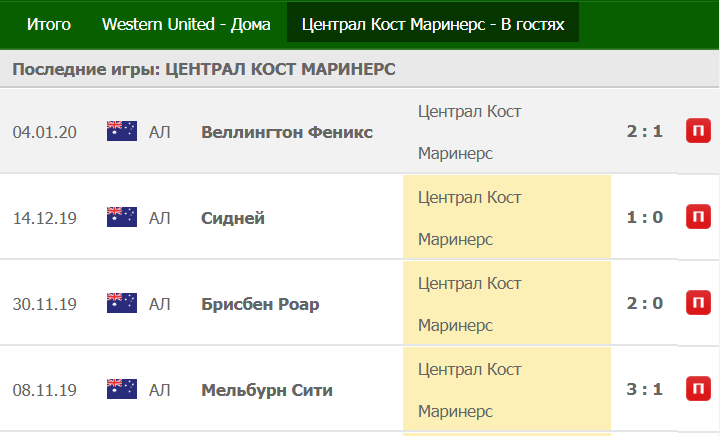The width and height of the screenshot is (720, 436).
Task: Click the 1 : 0 score against Сидней
Action: tap(645, 217)
